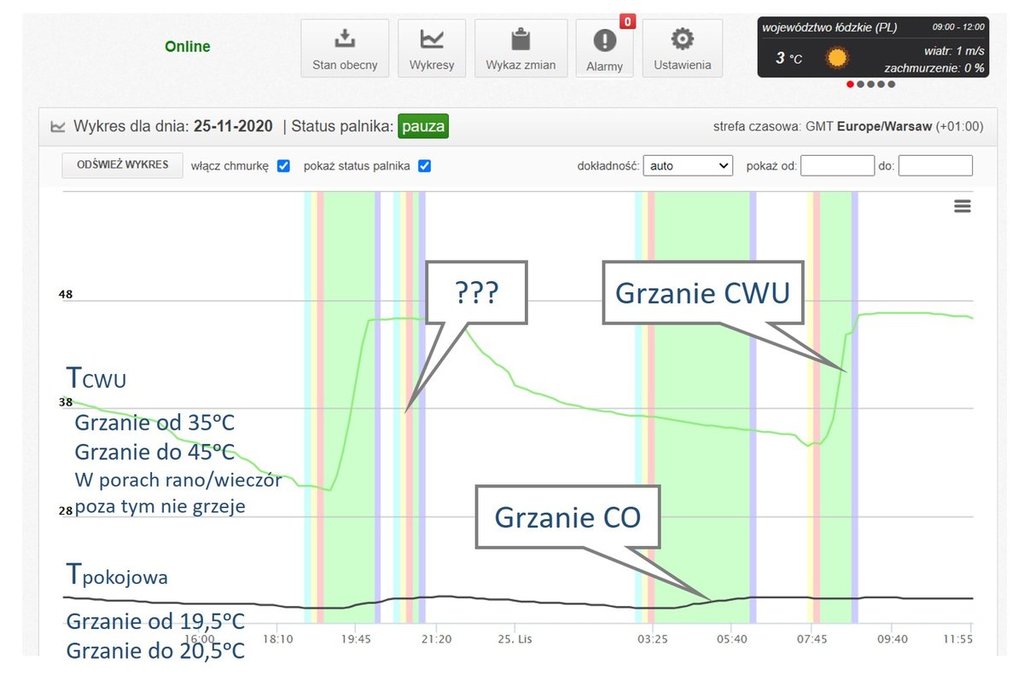Click the green Online status text
Image resolution: width=1024 pixels, height=680 pixels.
[187, 47]
